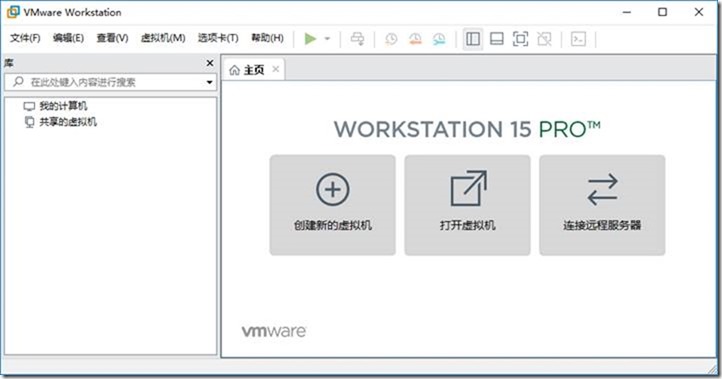Open the 虚拟机(M) menu

coord(163,38)
